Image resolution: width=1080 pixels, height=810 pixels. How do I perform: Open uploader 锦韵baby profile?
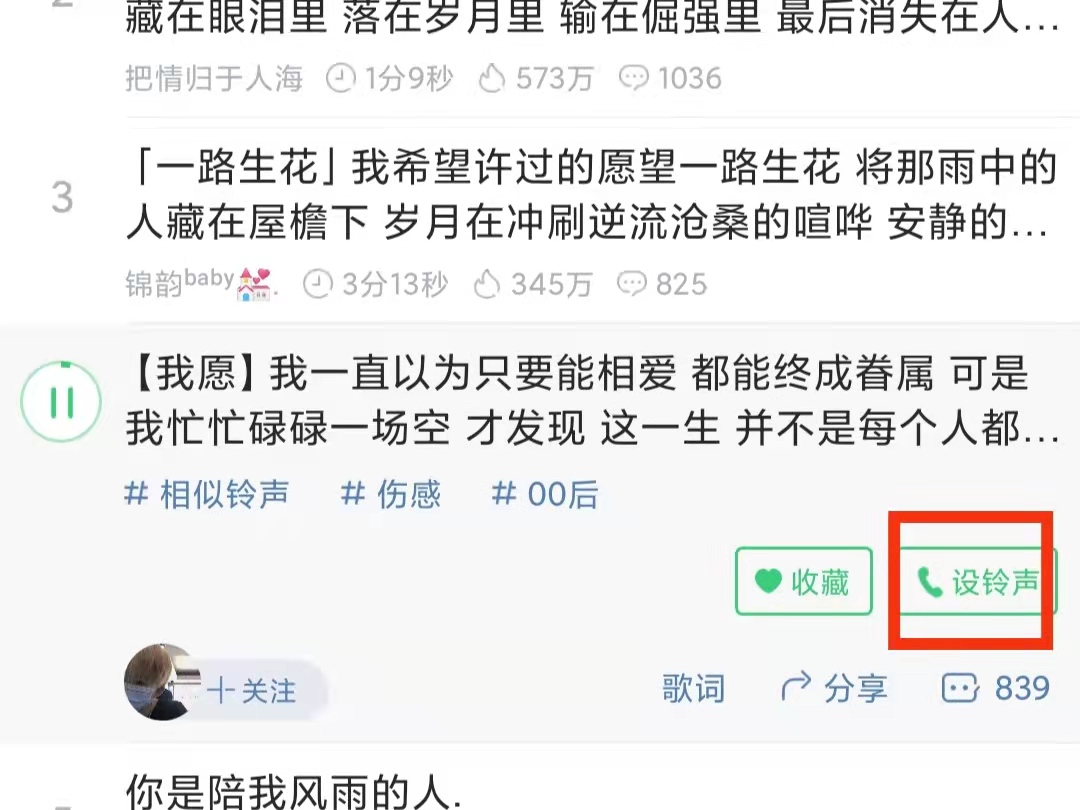point(201,283)
